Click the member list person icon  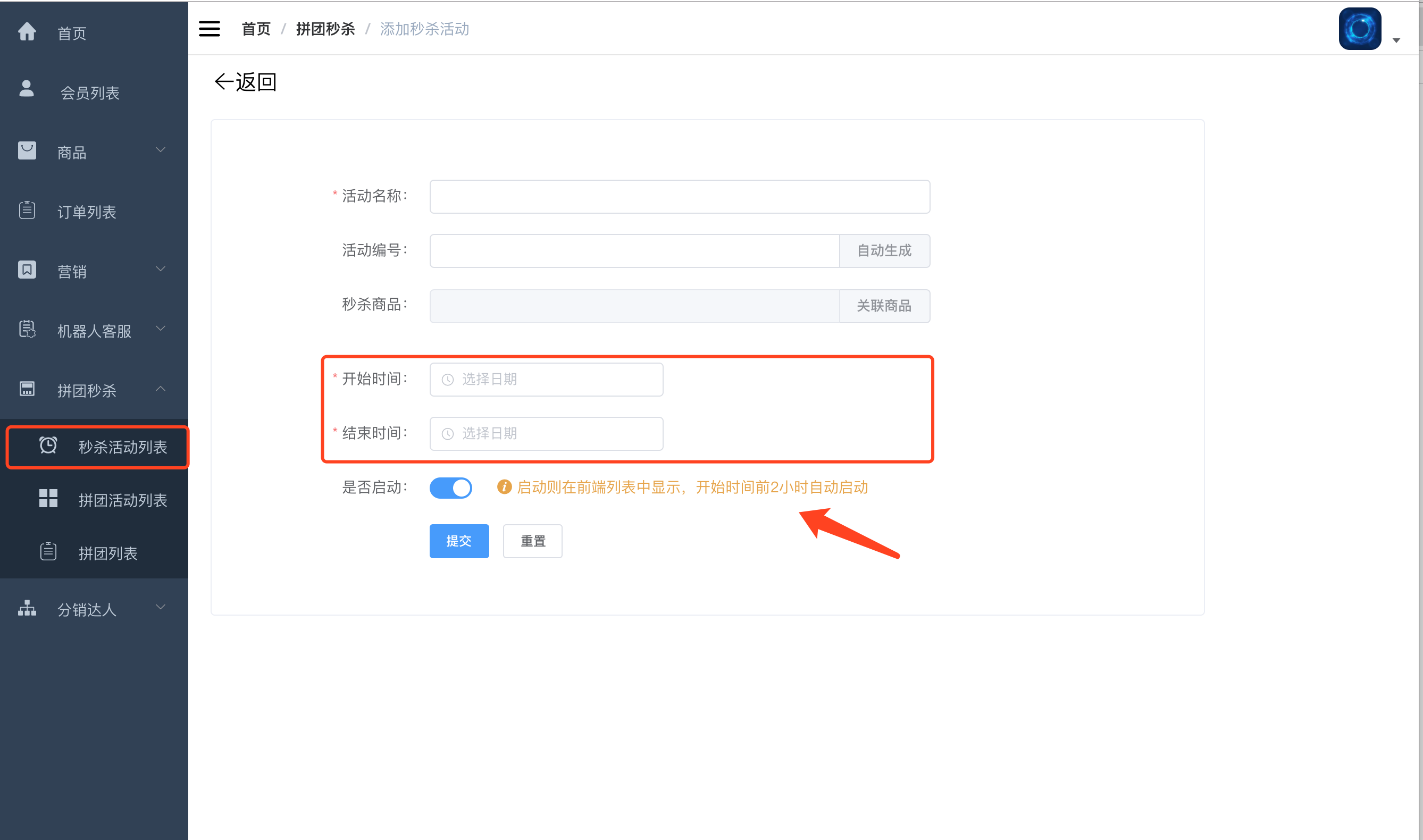(x=27, y=88)
